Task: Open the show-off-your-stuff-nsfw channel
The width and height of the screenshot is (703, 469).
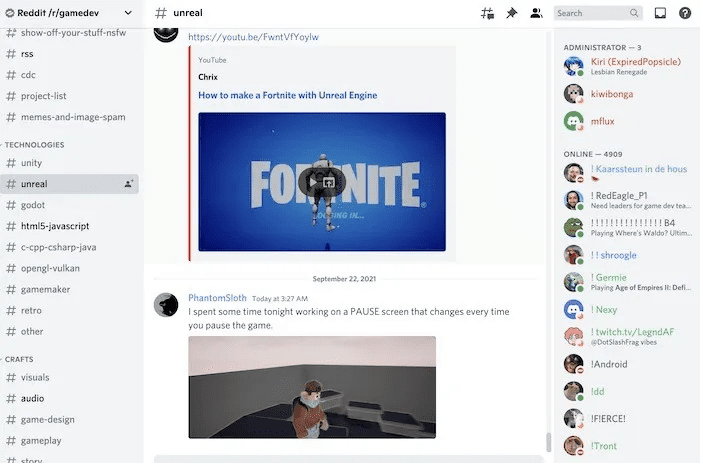Action: pyautogui.click(x=69, y=33)
